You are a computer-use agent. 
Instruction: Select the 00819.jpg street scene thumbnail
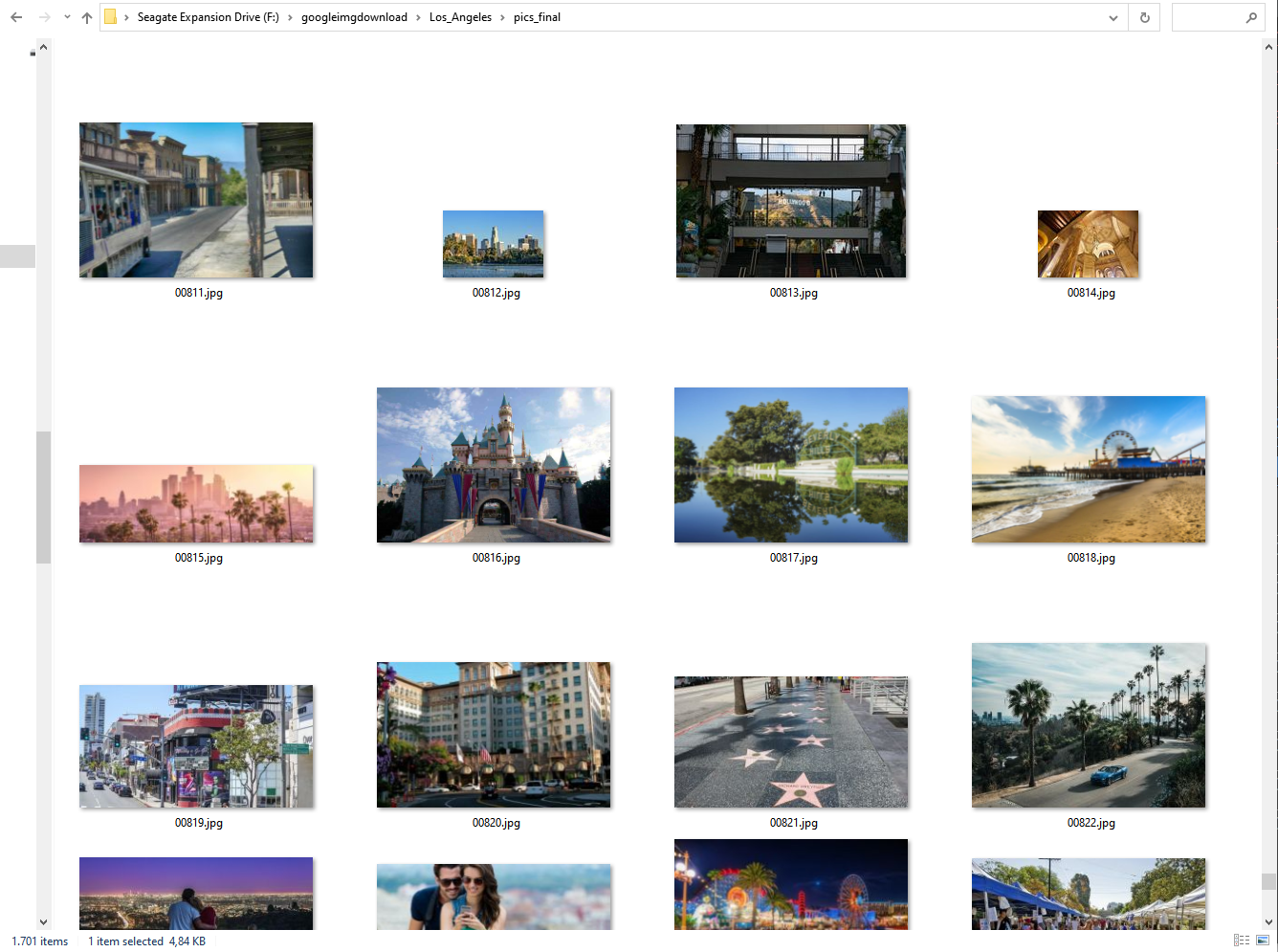pos(196,746)
